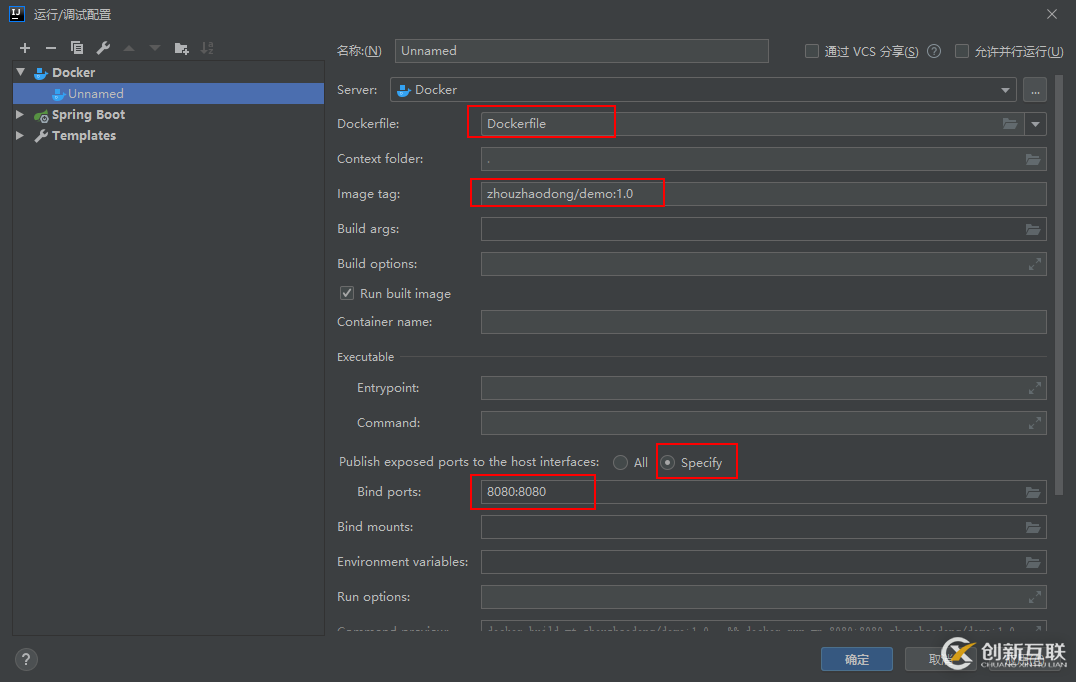Copy the selected configuration

point(77,48)
